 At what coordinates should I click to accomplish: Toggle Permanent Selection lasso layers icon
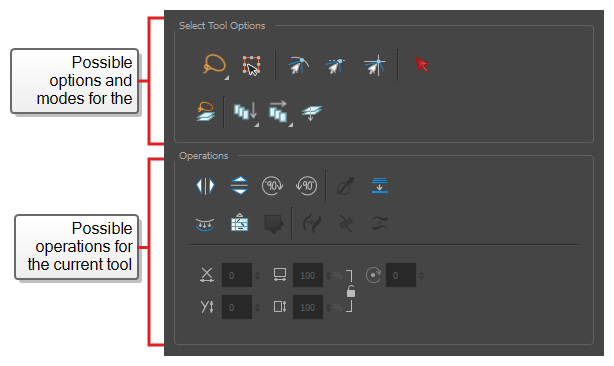pos(206,112)
